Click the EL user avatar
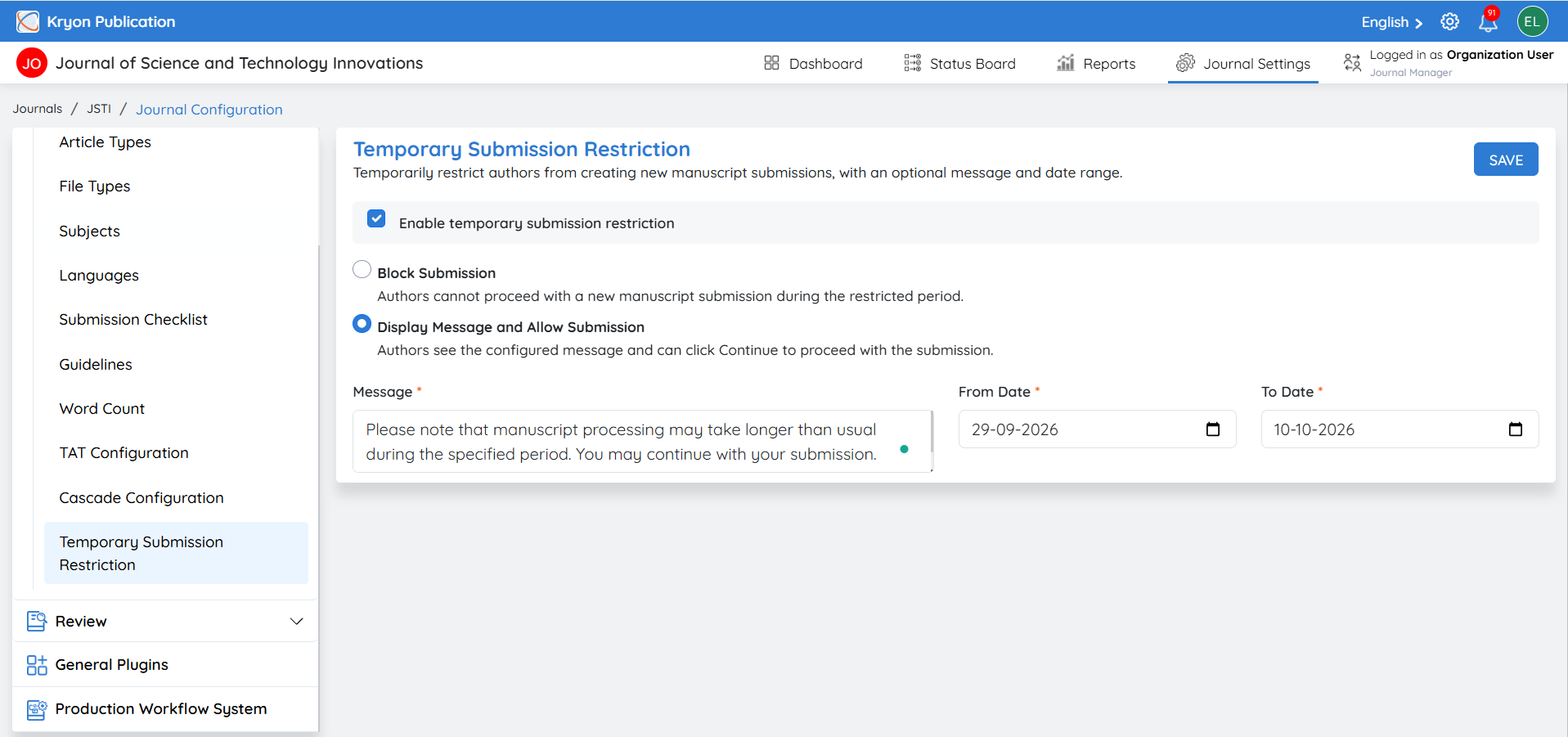The height and width of the screenshot is (737, 1568). pyautogui.click(x=1532, y=22)
